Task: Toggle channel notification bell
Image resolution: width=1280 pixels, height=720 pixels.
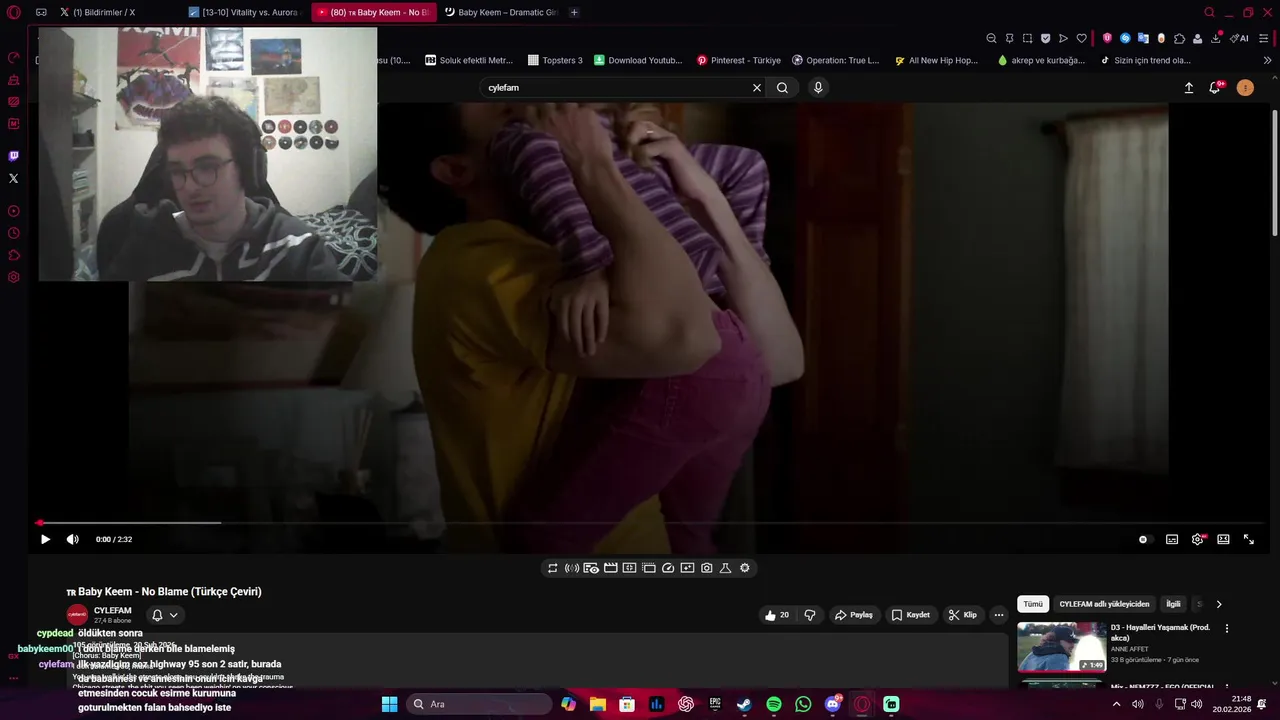Action: [x=157, y=615]
